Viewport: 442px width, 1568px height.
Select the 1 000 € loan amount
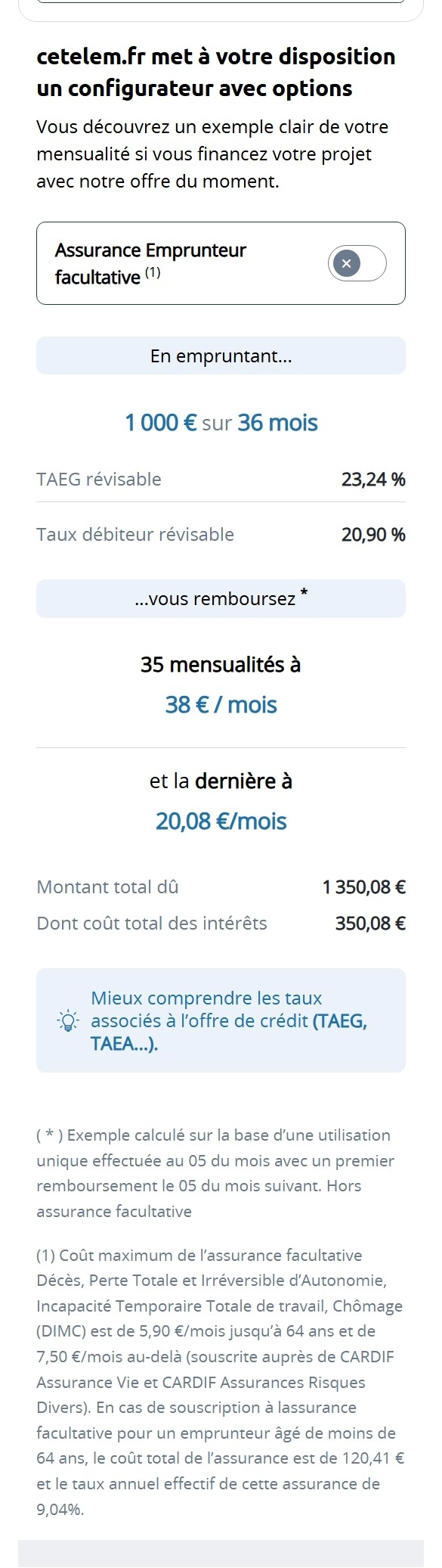click(162, 422)
